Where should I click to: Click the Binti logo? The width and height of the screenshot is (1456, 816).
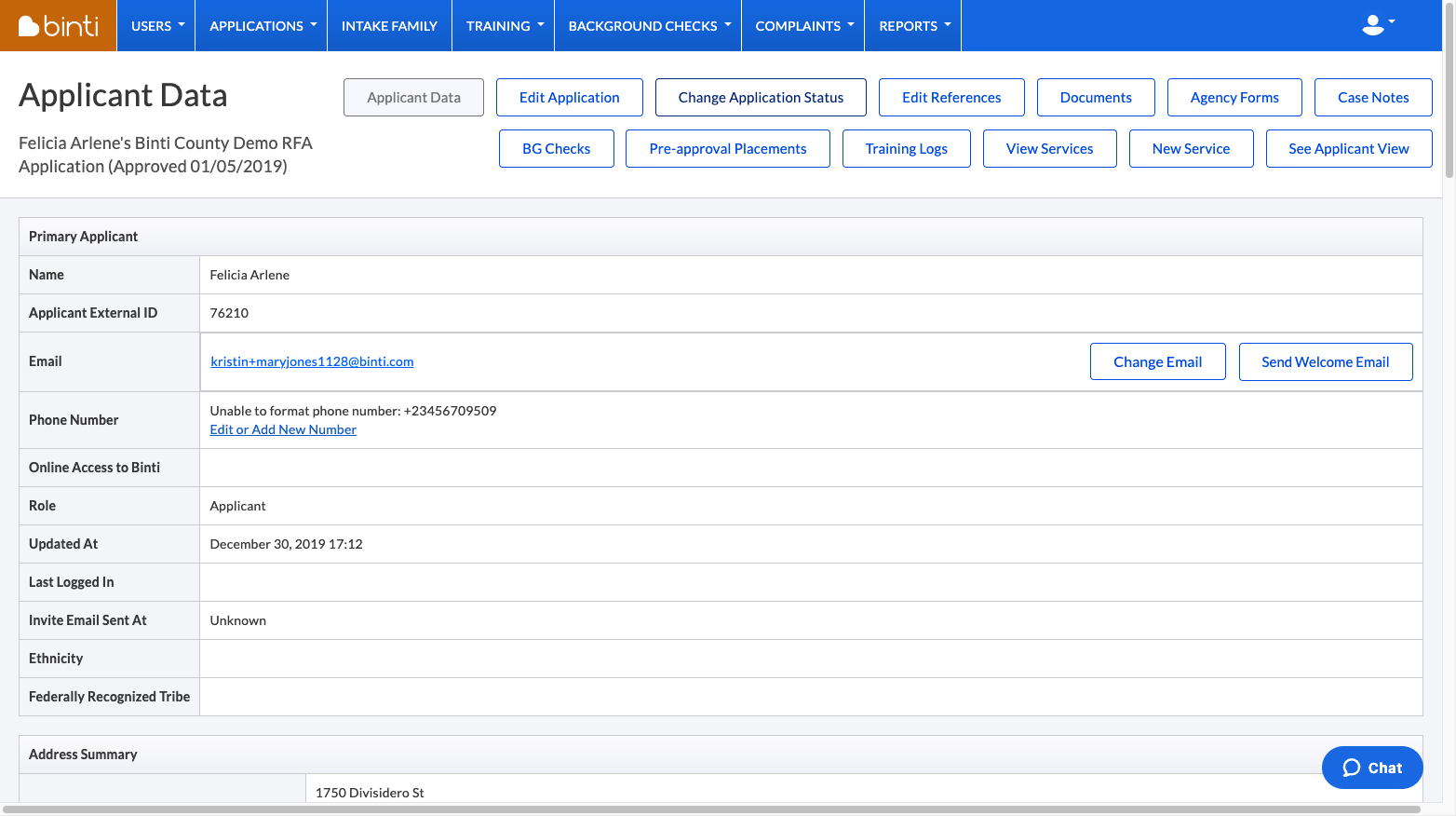point(58,26)
